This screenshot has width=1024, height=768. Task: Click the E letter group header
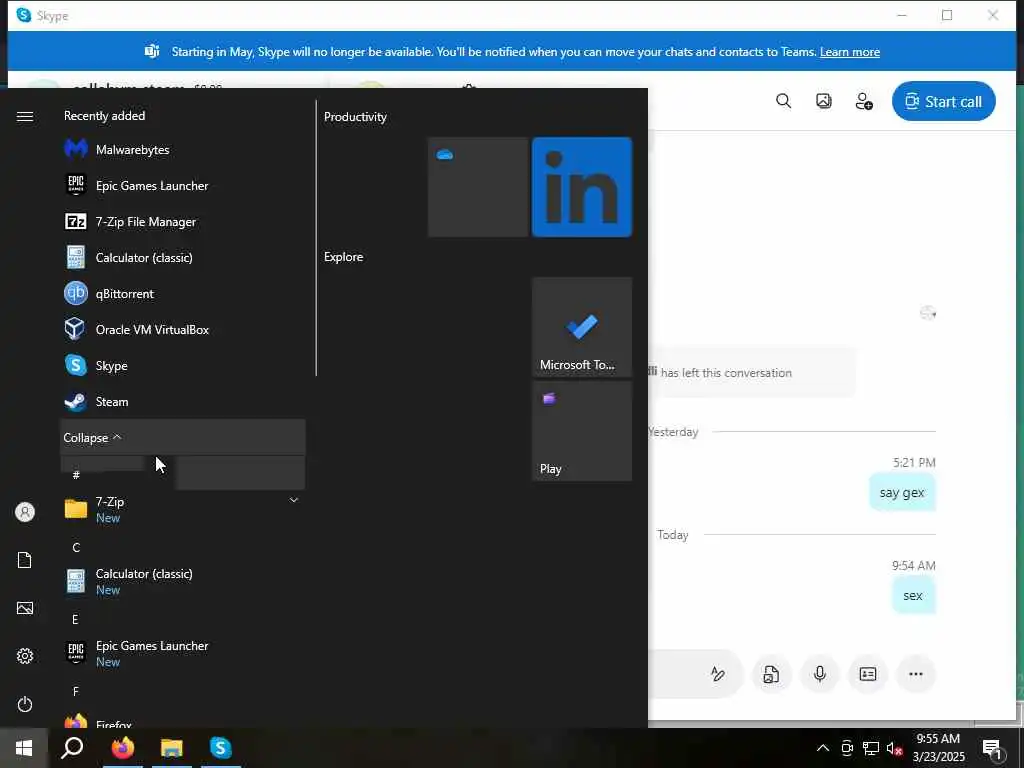click(x=76, y=619)
